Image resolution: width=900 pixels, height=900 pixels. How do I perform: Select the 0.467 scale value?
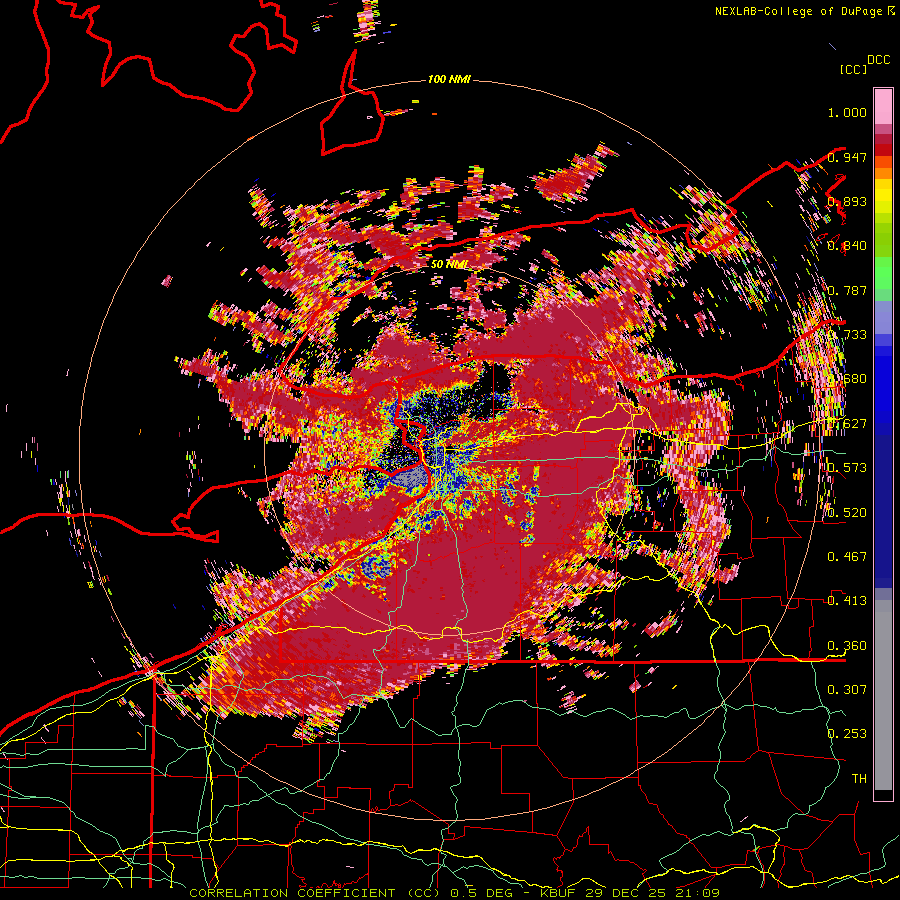(x=847, y=557)
